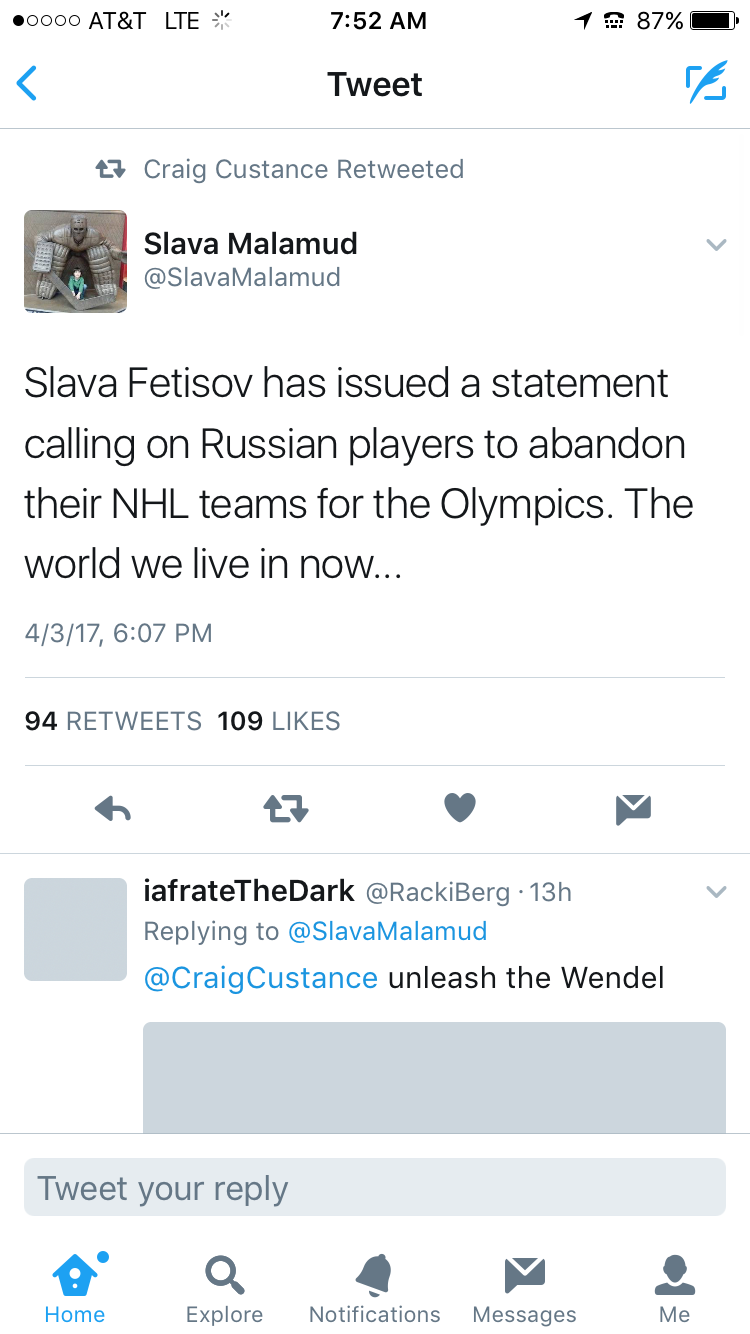Open the Explore tab
The width and height of the screenshot is (750, 1334).
point(225,1288)
